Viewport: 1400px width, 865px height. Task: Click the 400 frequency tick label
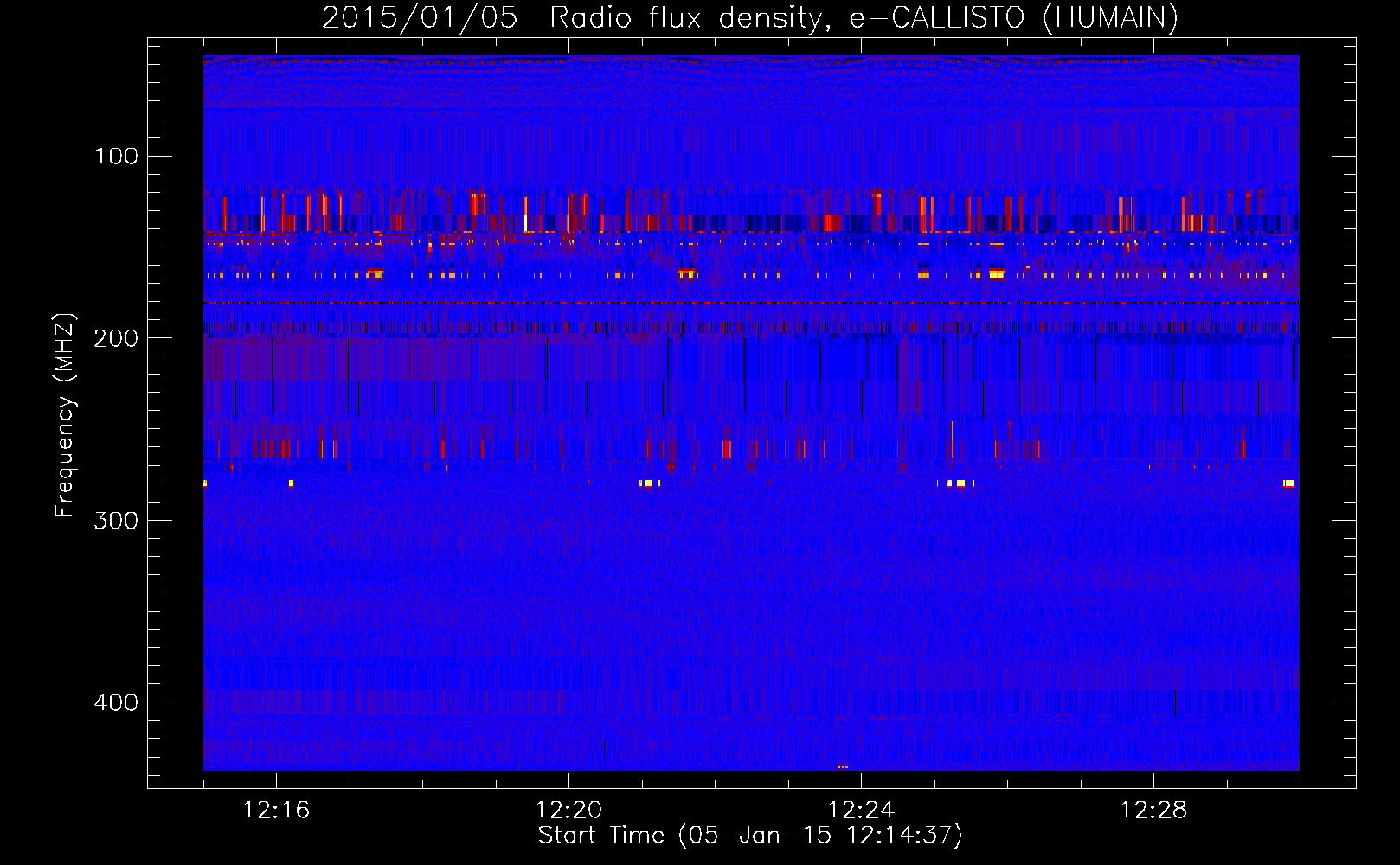[x=116, y=702]
